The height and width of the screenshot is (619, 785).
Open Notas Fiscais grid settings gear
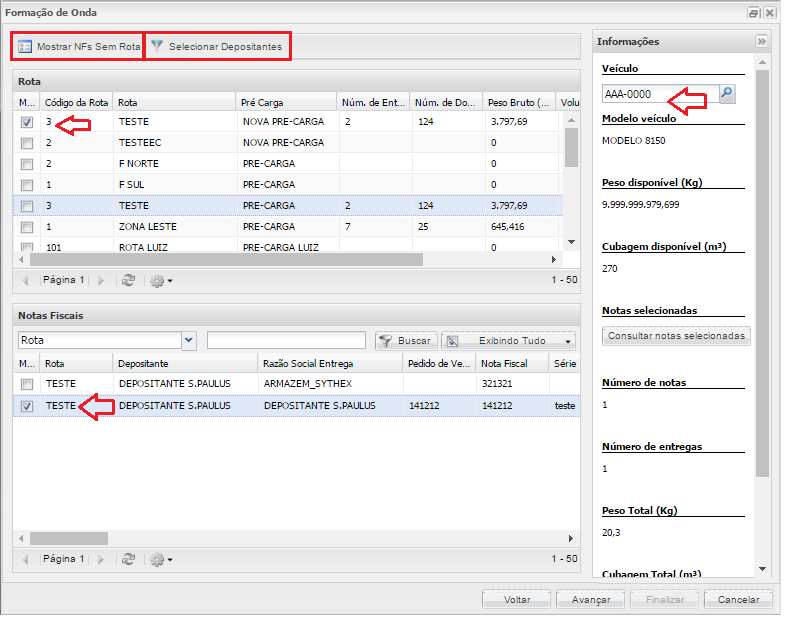point(161,560)
